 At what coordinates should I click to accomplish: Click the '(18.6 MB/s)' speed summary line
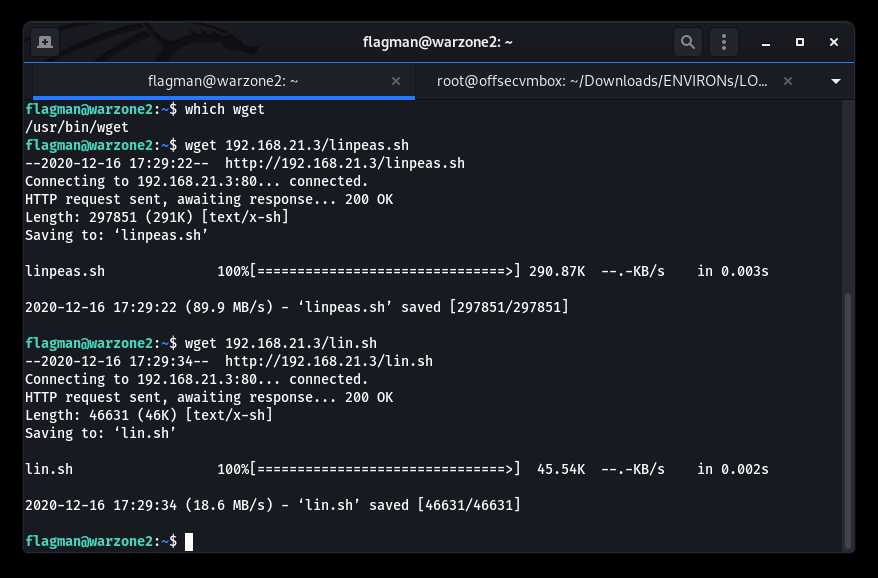[273, 505]
